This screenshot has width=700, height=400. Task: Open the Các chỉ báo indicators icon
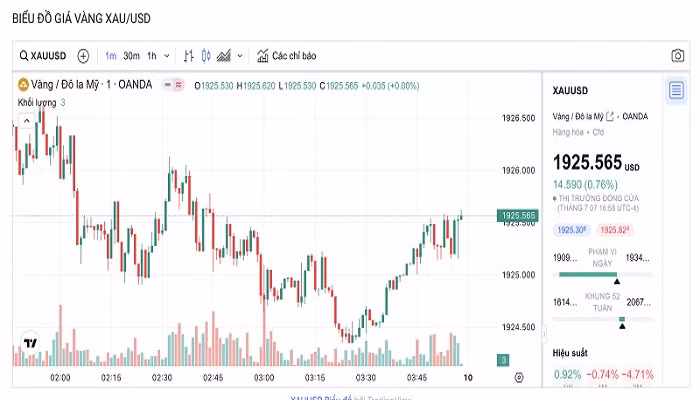click(263, 56)
